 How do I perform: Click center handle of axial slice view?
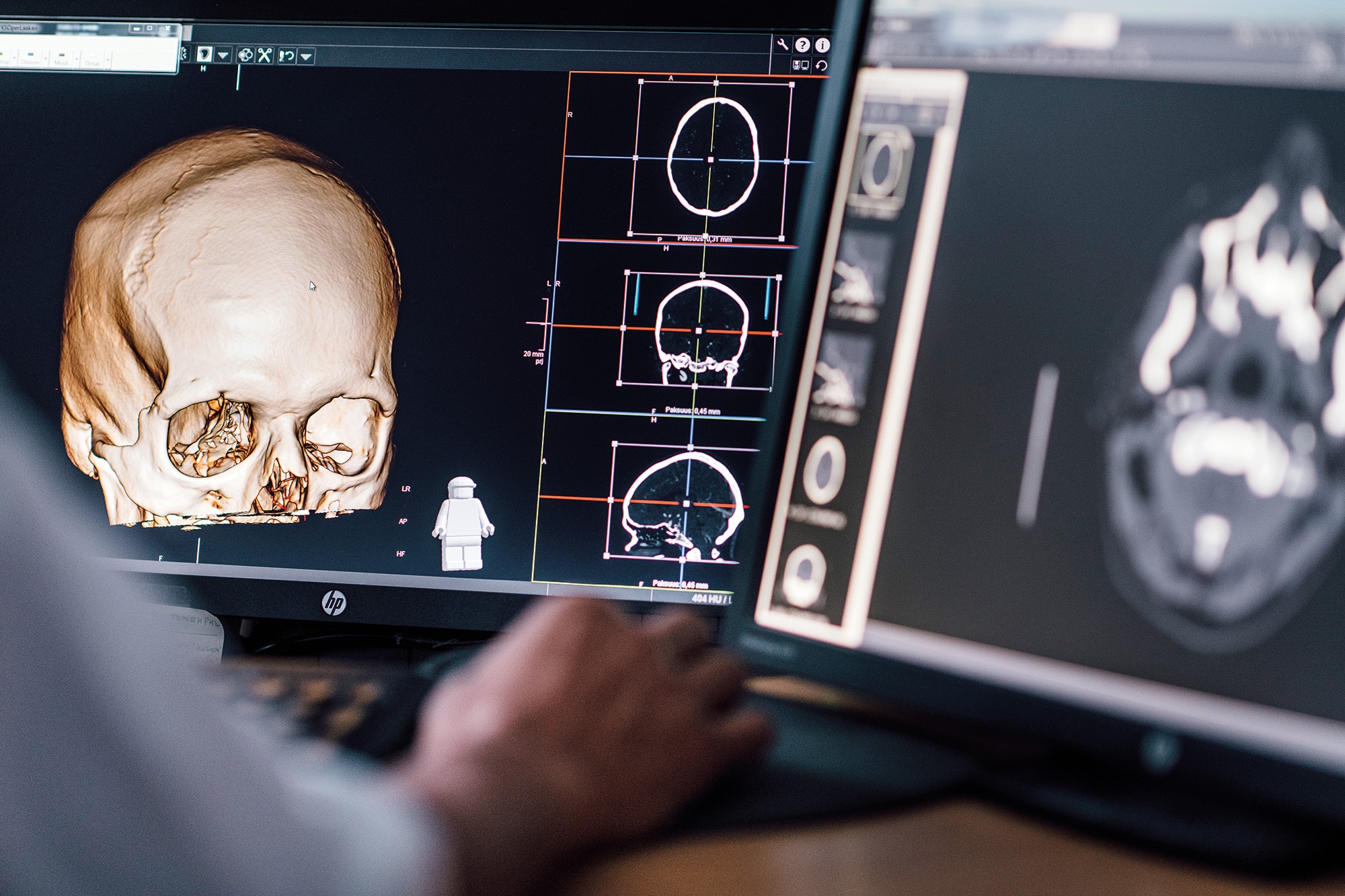(x=711, y=160)
